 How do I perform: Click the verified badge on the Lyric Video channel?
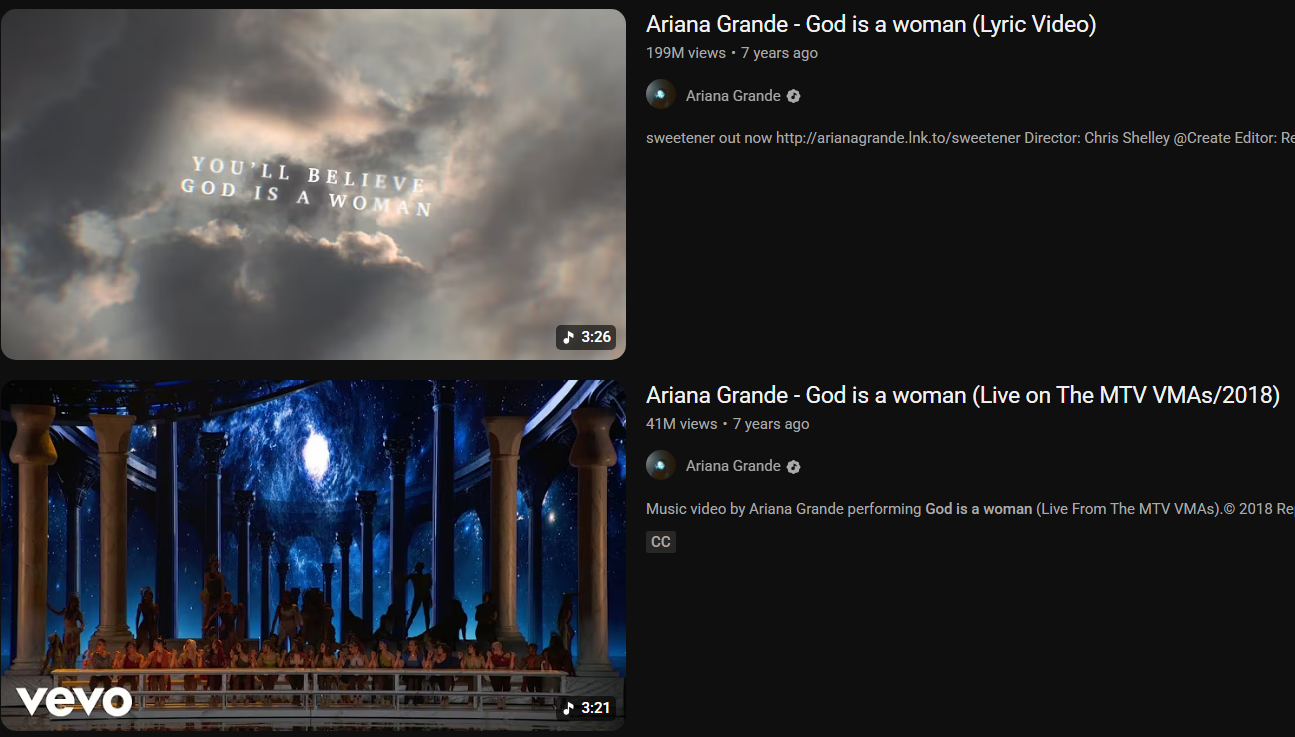(794, 96)
